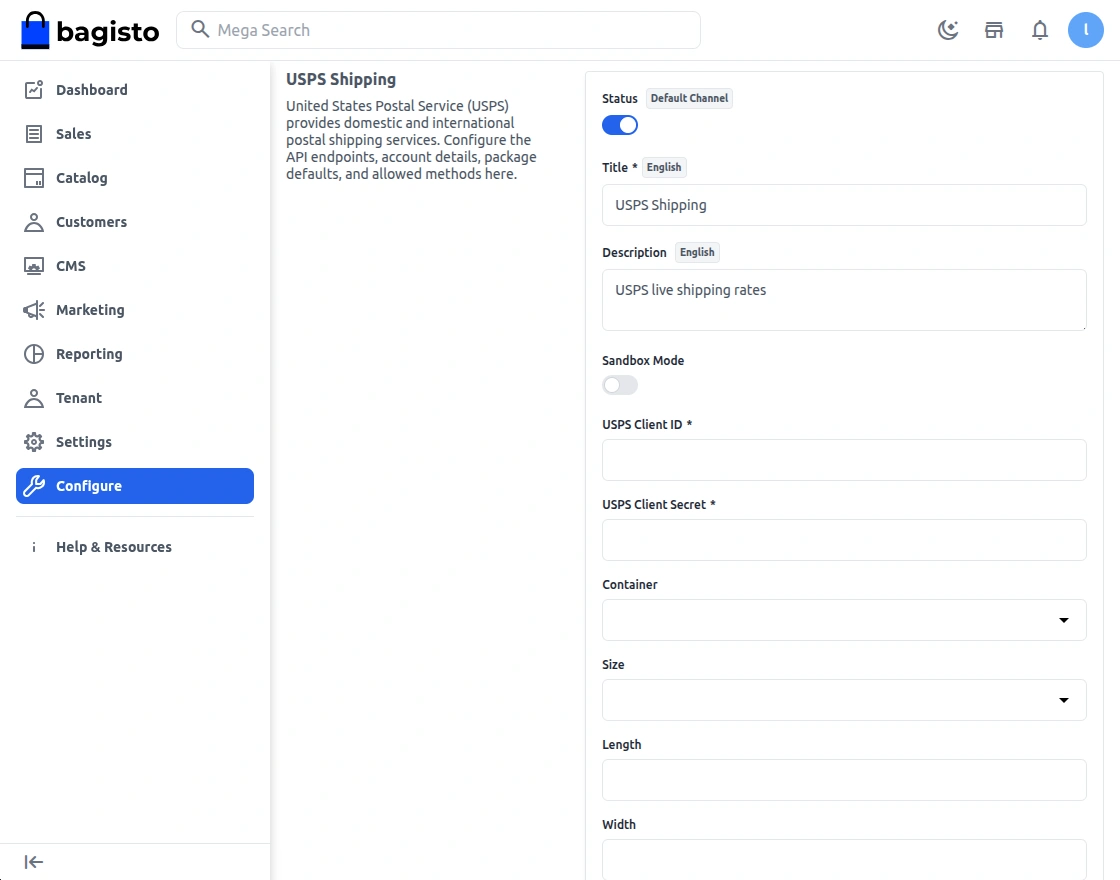Open the Size dropdown
1120x880 pixels.
click(844, 700)
